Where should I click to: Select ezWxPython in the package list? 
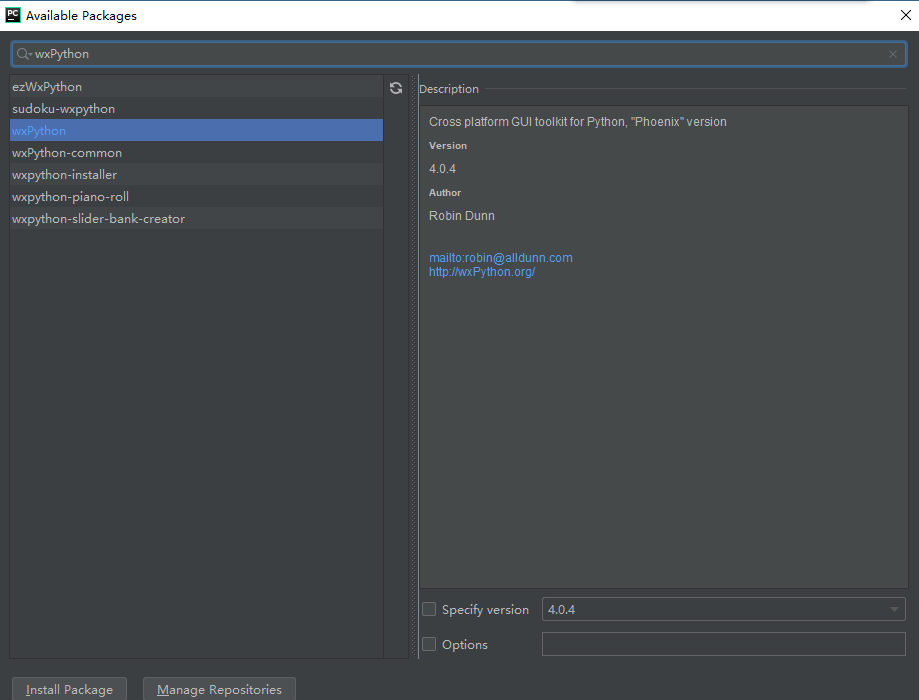point(47,87)
